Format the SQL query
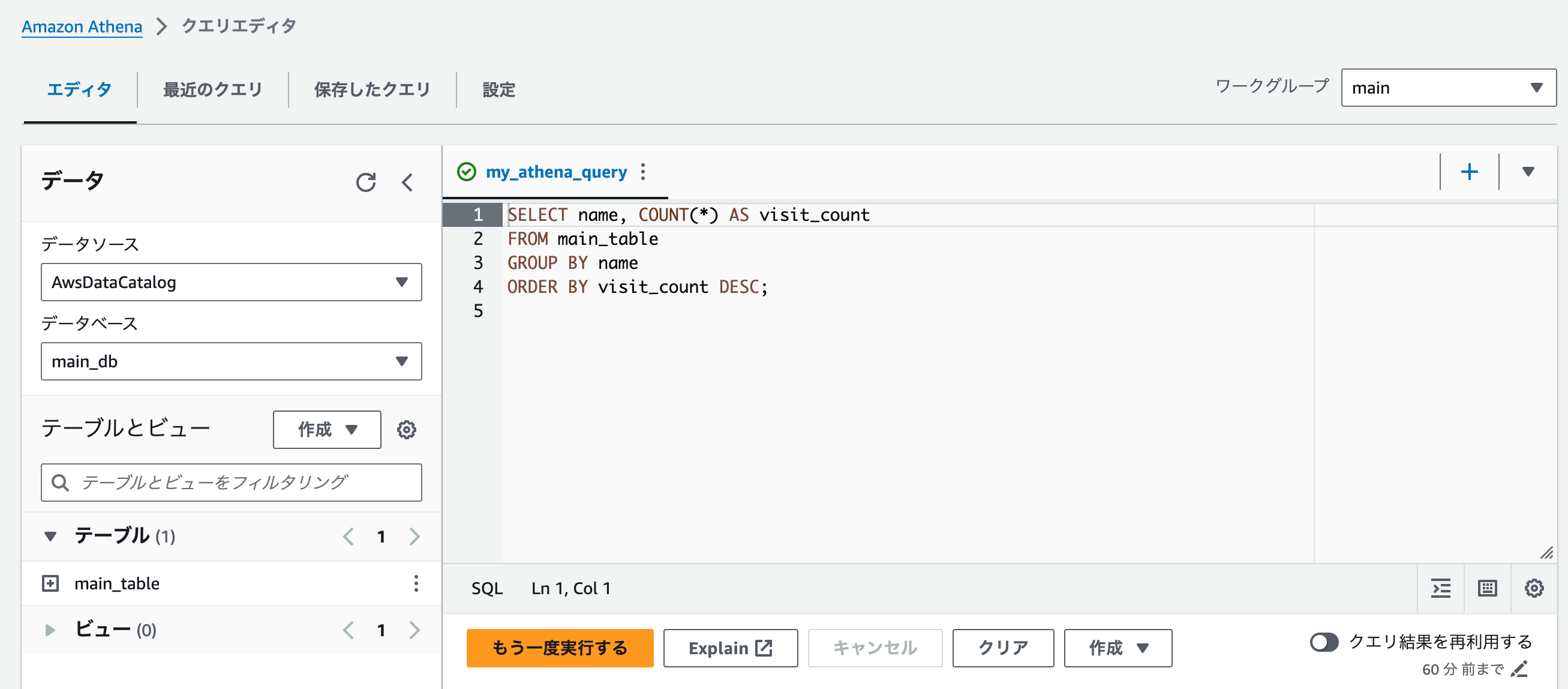 pos(1440,588)
